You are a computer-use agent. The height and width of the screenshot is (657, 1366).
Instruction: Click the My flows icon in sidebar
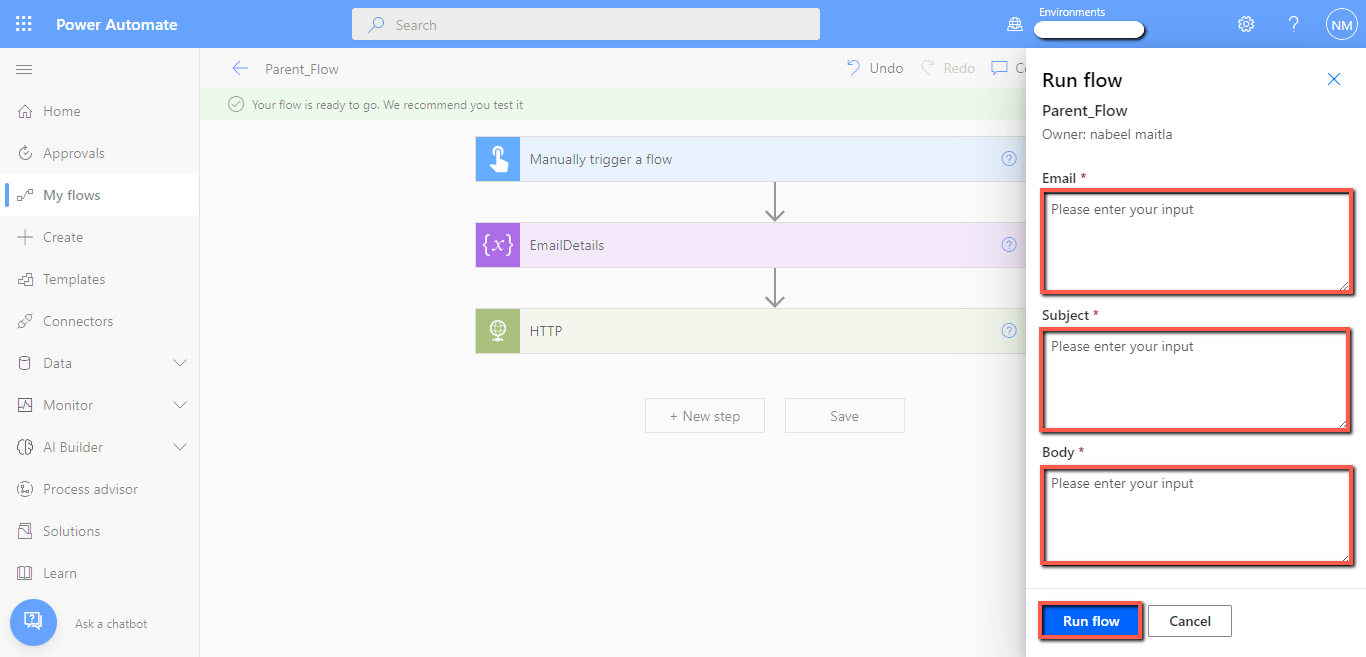tap(26, 195)
